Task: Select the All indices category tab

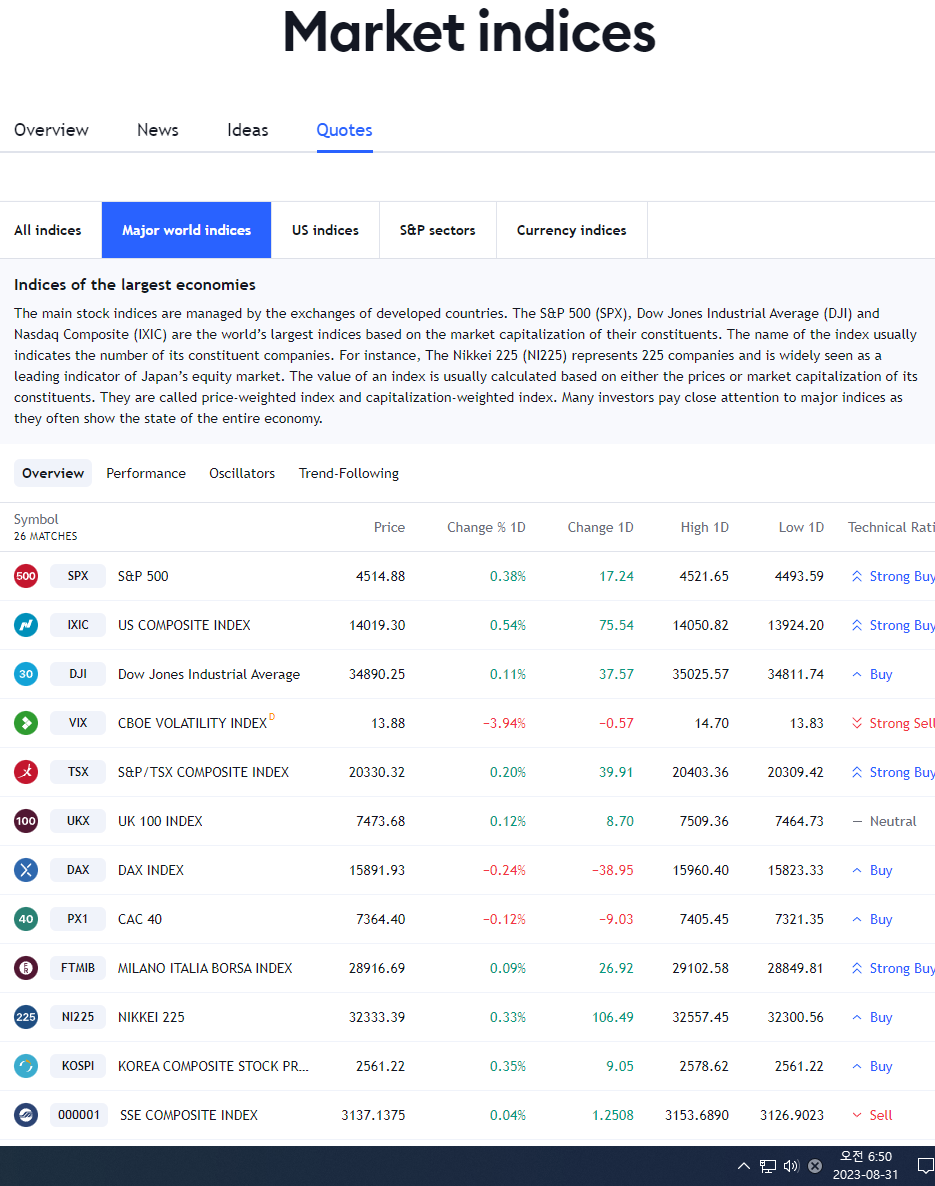Action: (48, 230)
